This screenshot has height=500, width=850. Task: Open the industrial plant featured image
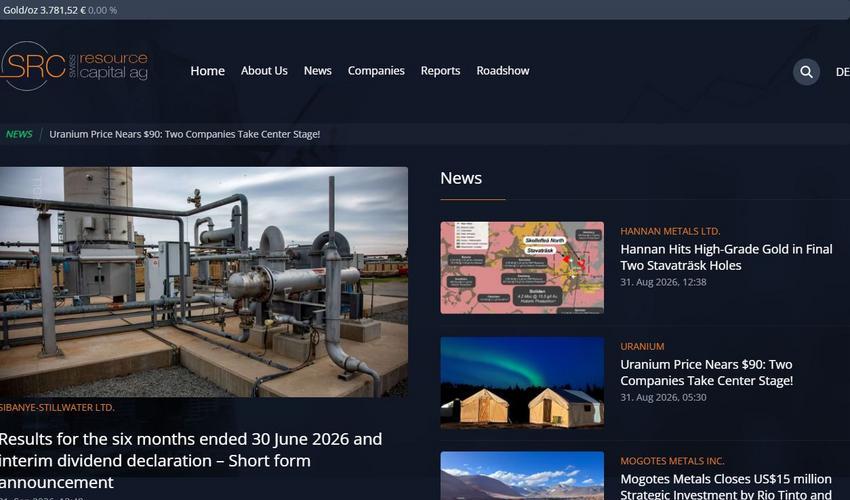[x=204, y=281]
